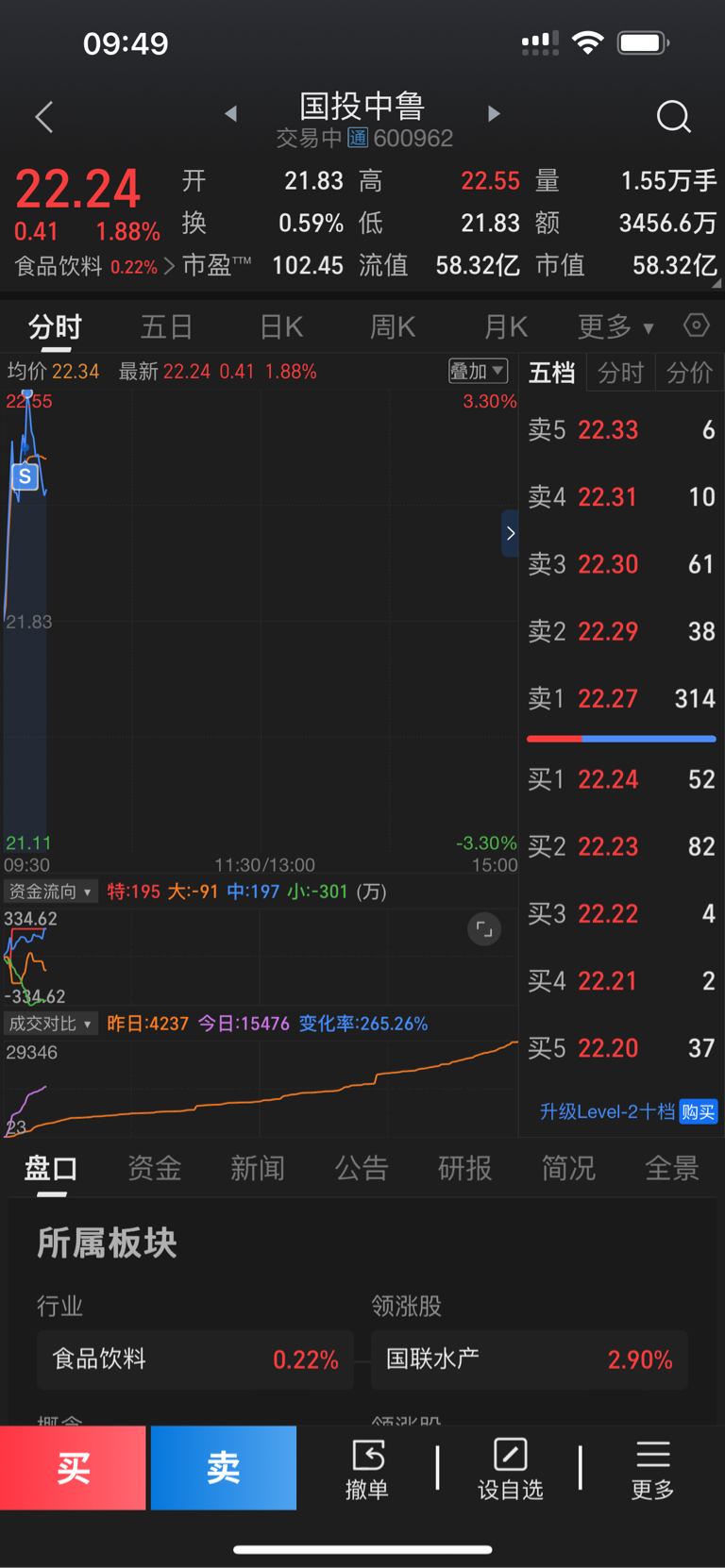The image size is (725, 1568).
Task: Select 买3 22.22 order row
Action: pos(621,913)
